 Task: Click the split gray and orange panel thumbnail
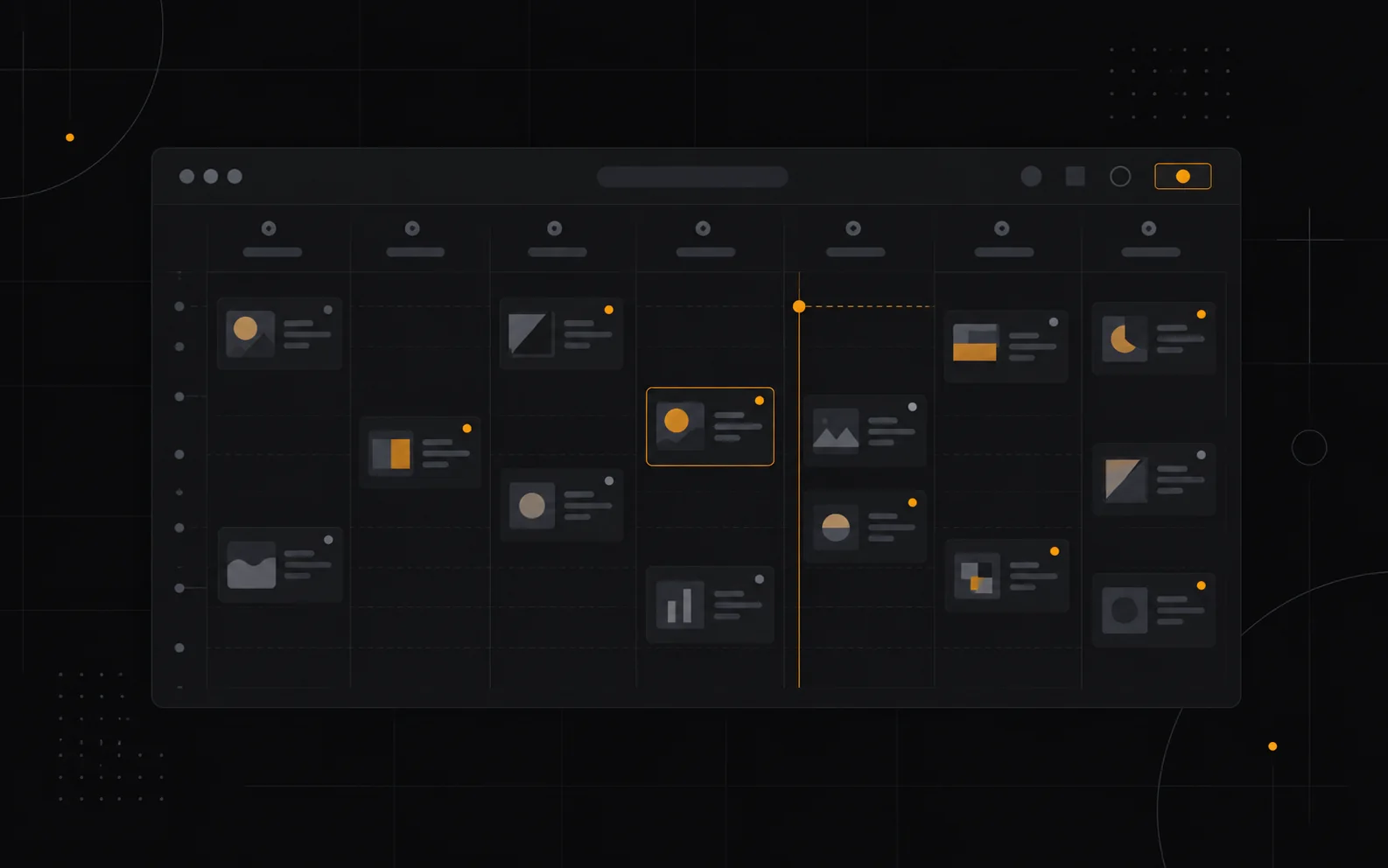(x=390, y=453)
